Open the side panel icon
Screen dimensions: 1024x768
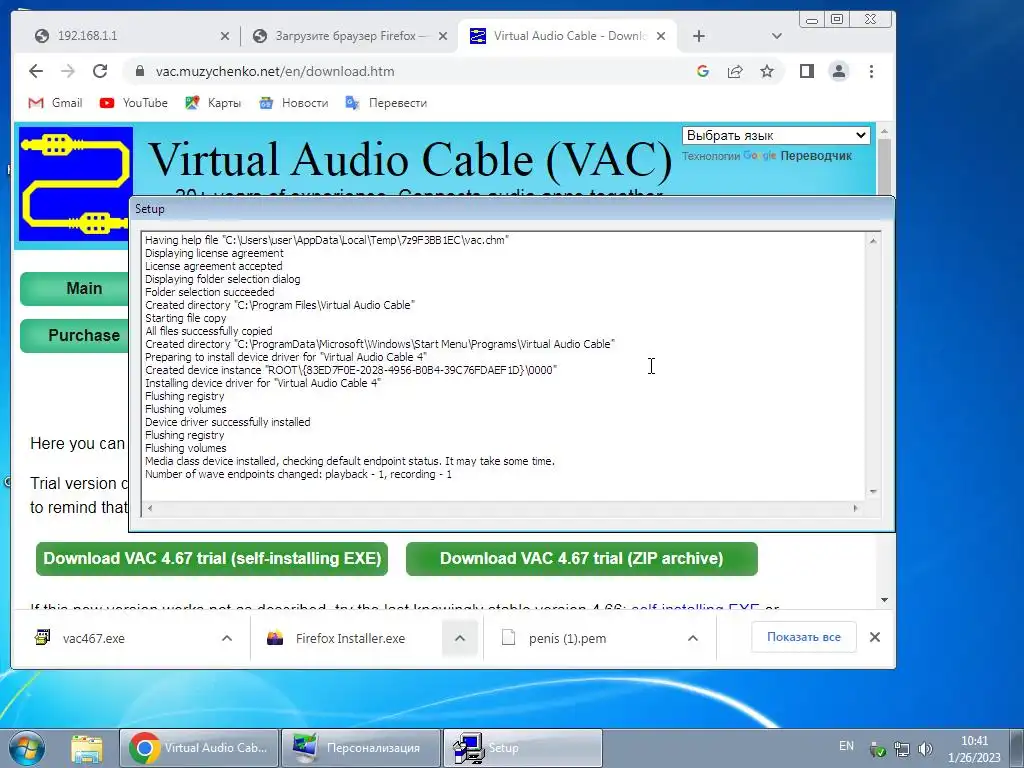(x=807, y=71)
